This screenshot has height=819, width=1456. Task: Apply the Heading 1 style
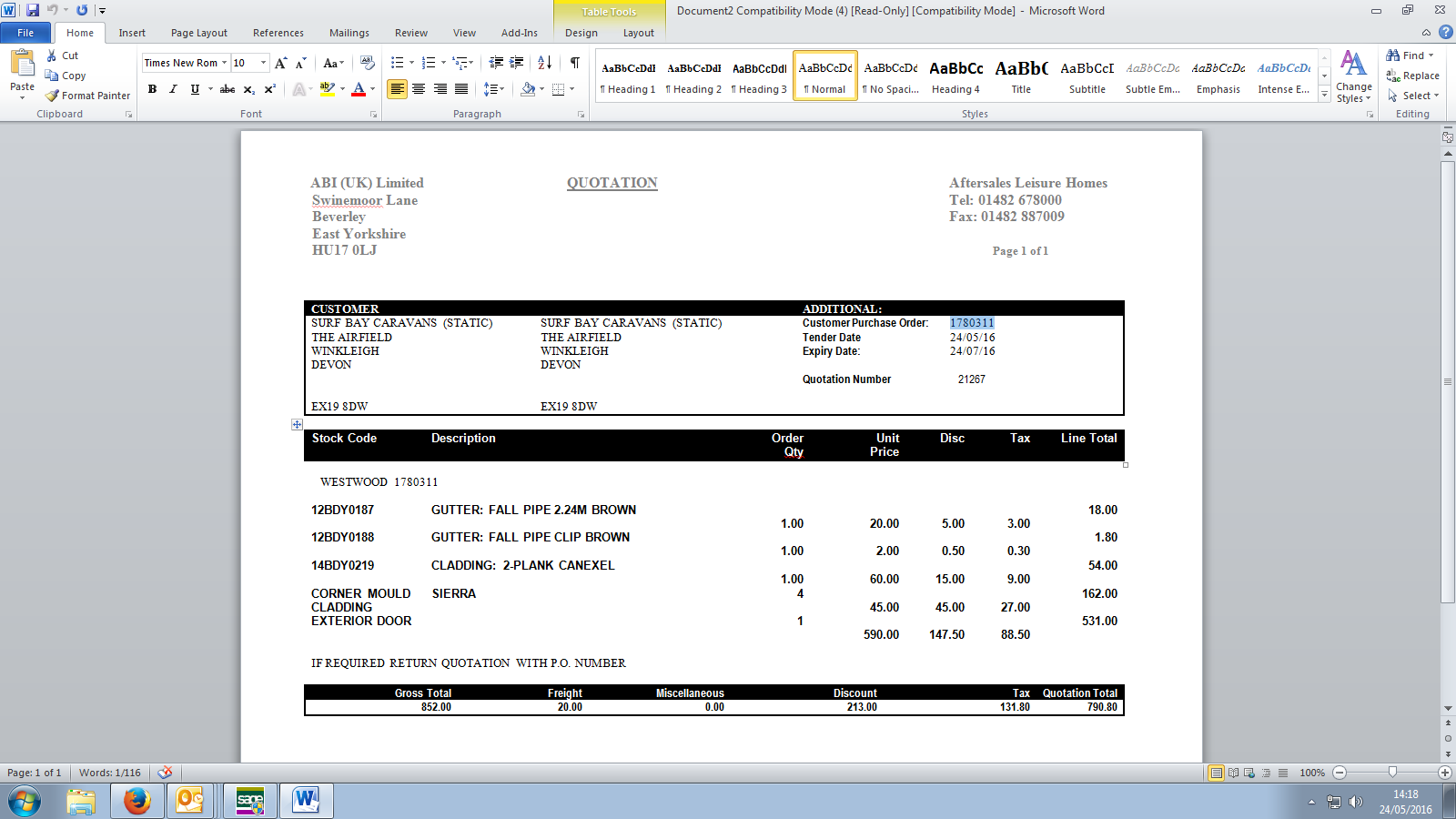click(628, 76)
